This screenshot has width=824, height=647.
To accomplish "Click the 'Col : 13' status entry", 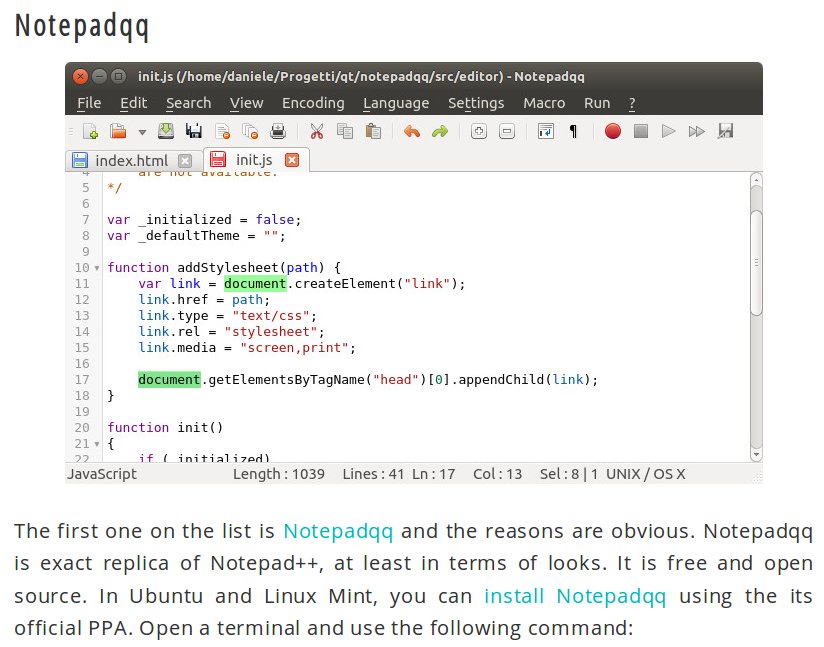I will pos(497,474).
